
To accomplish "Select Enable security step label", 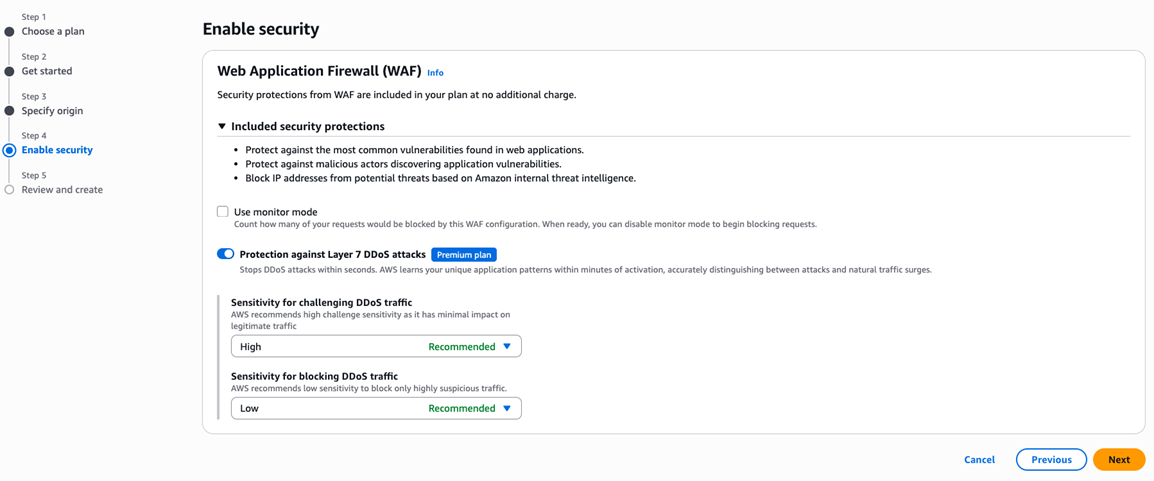I will (x=57, y=150).
